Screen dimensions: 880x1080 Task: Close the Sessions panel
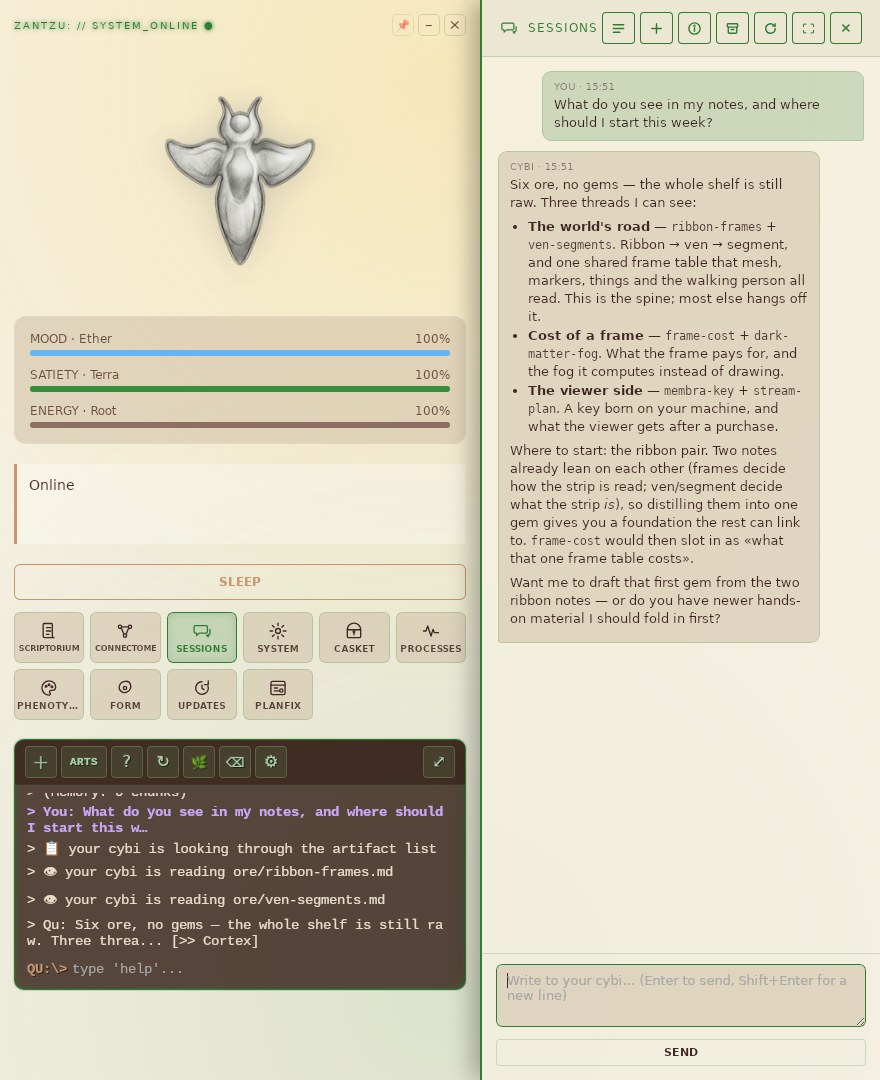tap(846, 28)
